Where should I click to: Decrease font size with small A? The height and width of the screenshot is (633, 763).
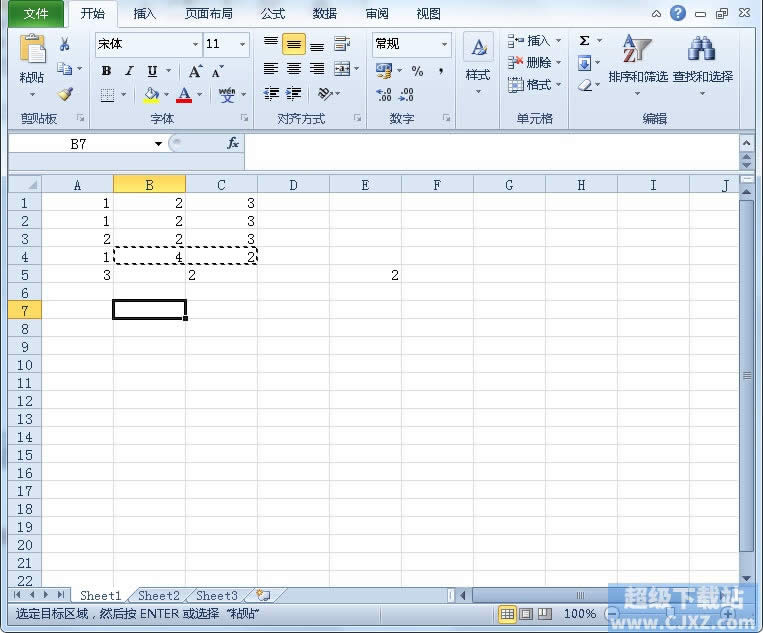coord(218,72)
